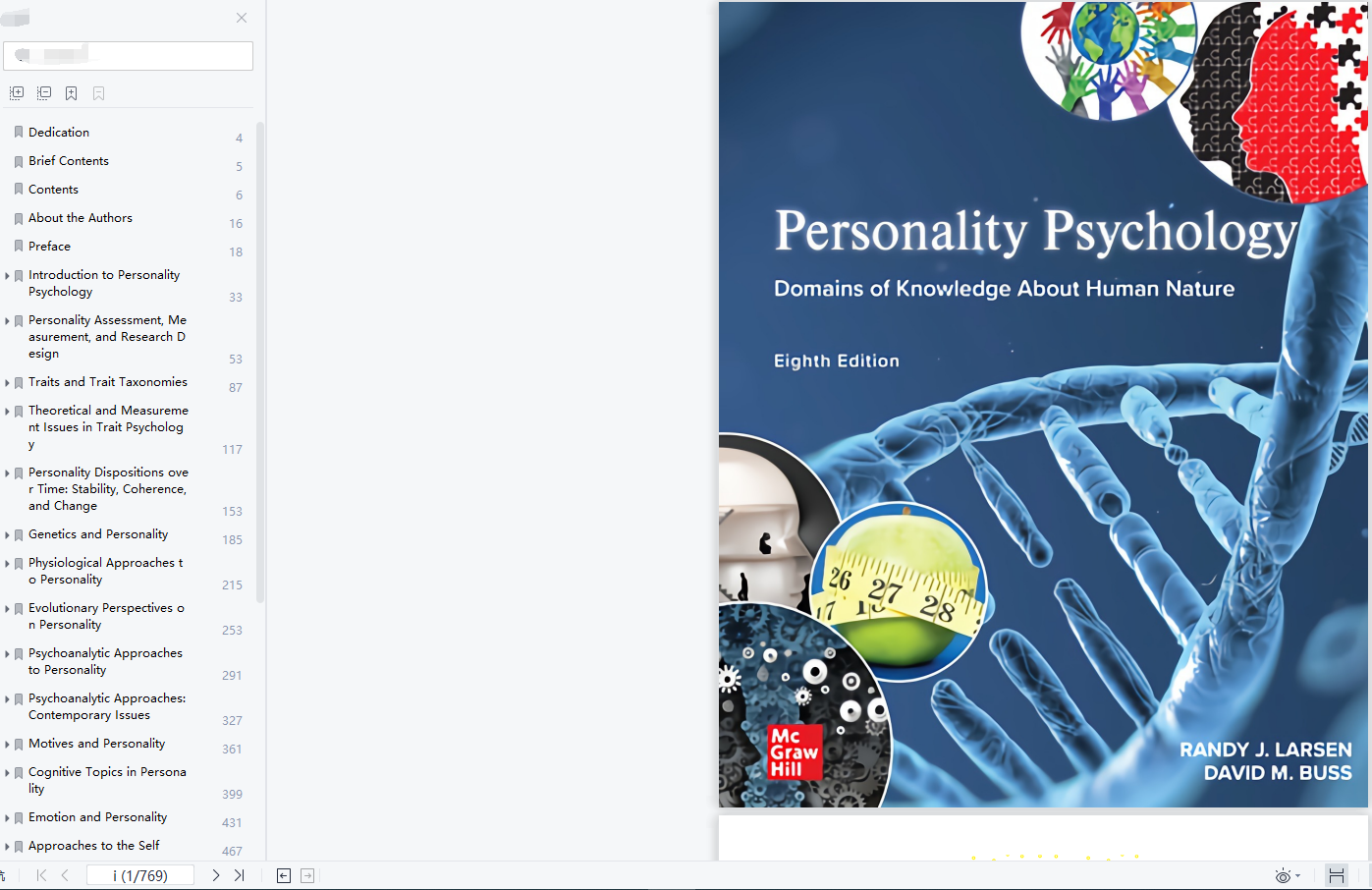Expand Emotion and Personality chapter
Screen dimensions: 1372x890
pyautogui.click(x=7, y=818)
